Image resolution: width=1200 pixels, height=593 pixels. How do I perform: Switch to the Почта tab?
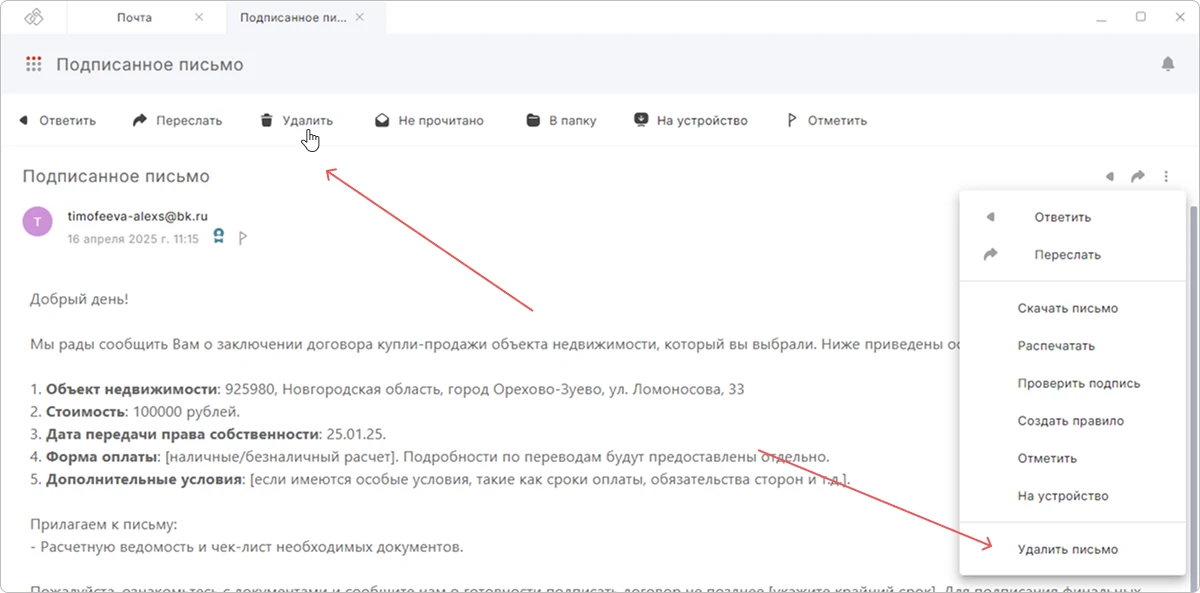coord(134,17)
